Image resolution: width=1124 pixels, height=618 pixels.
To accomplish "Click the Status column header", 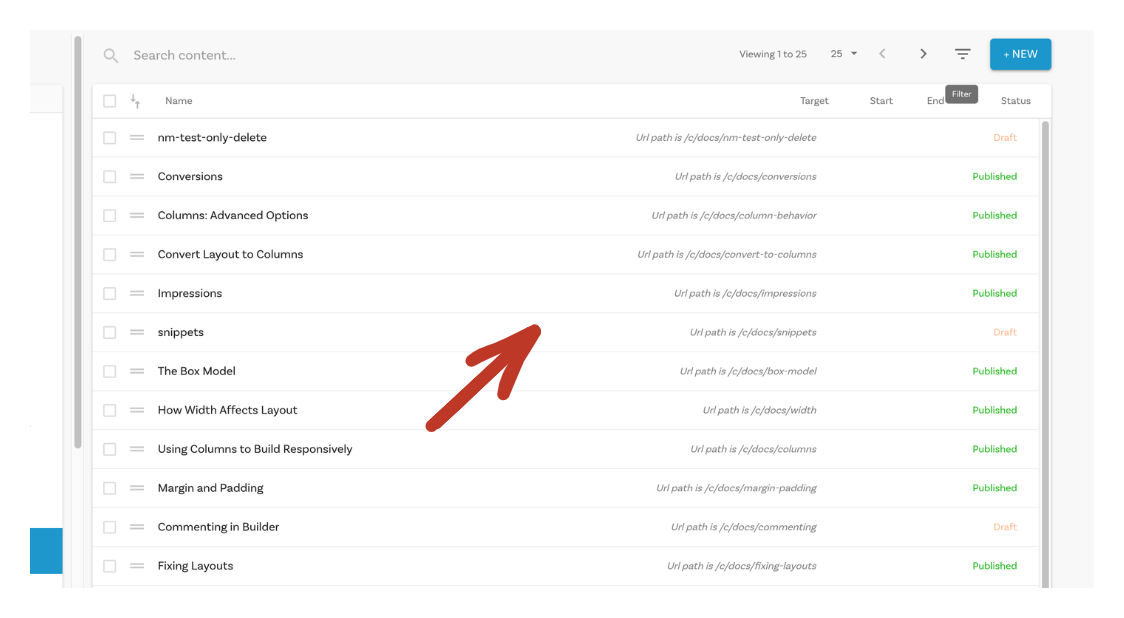I will [1015, 101].
